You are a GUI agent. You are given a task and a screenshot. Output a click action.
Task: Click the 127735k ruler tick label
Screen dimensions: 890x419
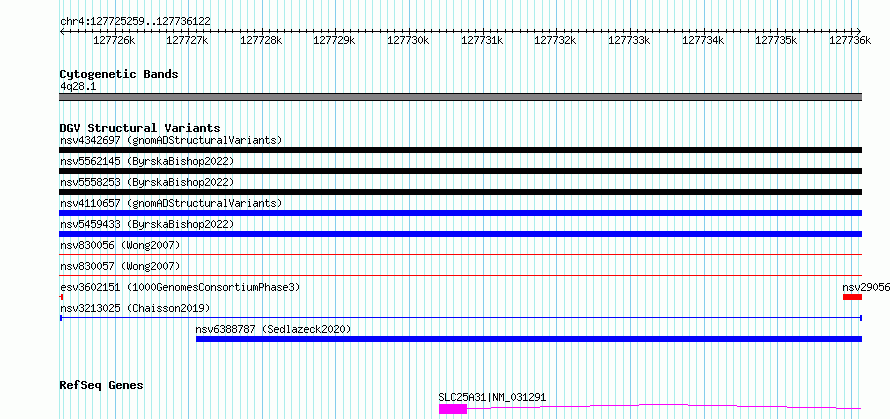click(776, 40)
